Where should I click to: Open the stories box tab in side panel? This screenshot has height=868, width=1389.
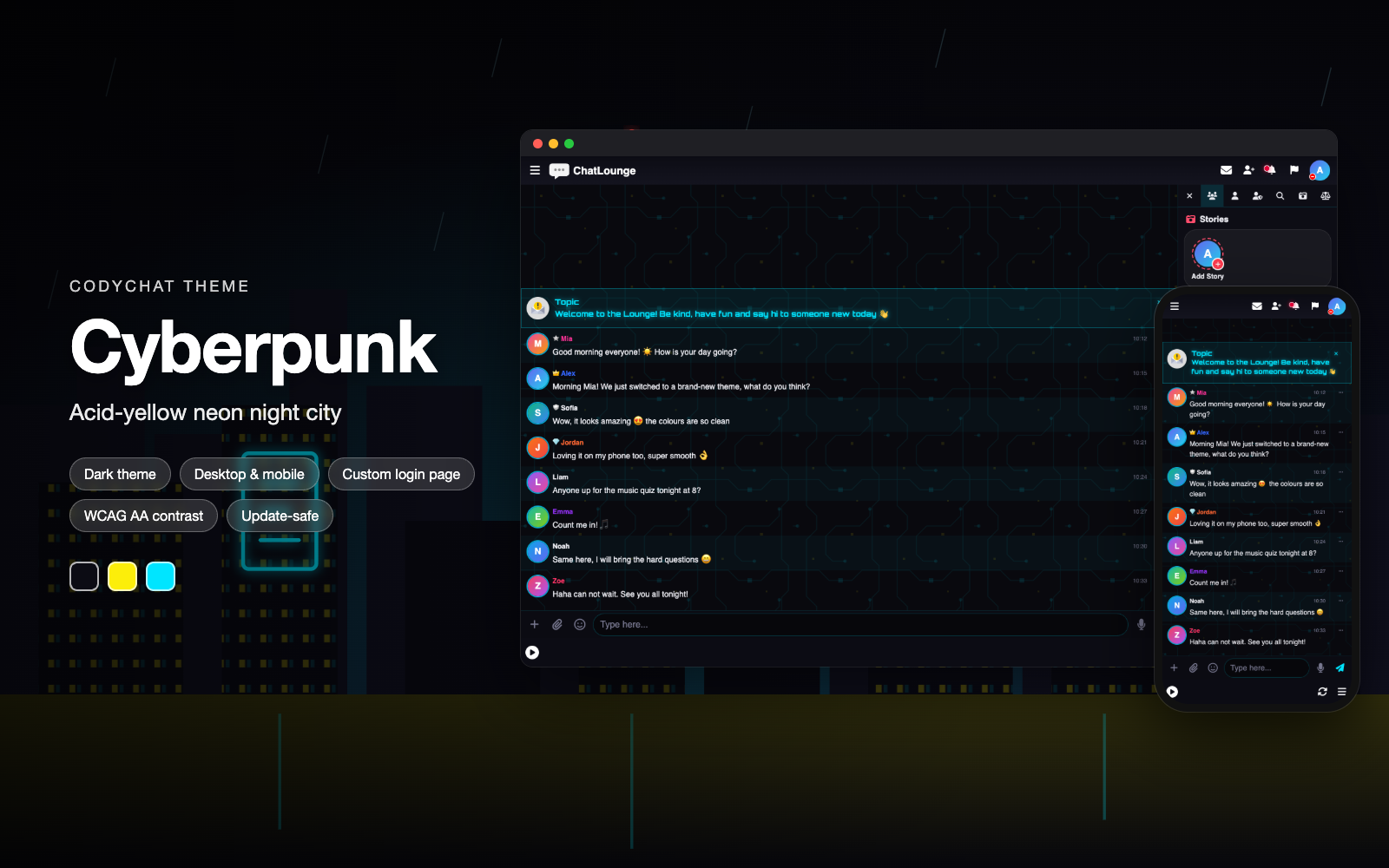(1302, 196)
